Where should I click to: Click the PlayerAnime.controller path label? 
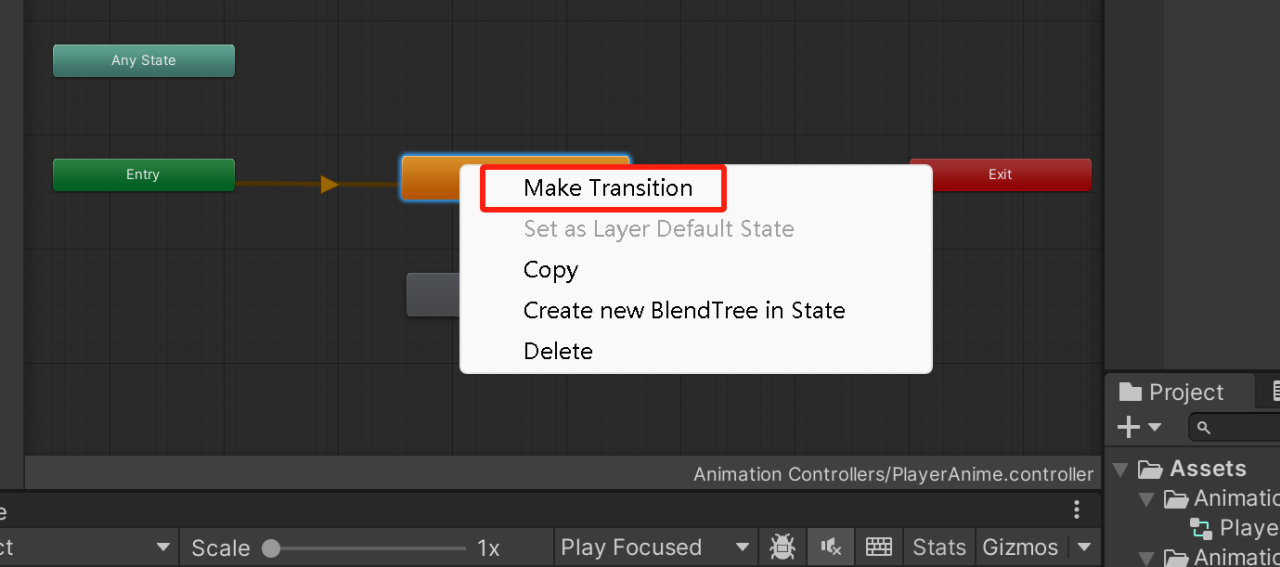893,475
